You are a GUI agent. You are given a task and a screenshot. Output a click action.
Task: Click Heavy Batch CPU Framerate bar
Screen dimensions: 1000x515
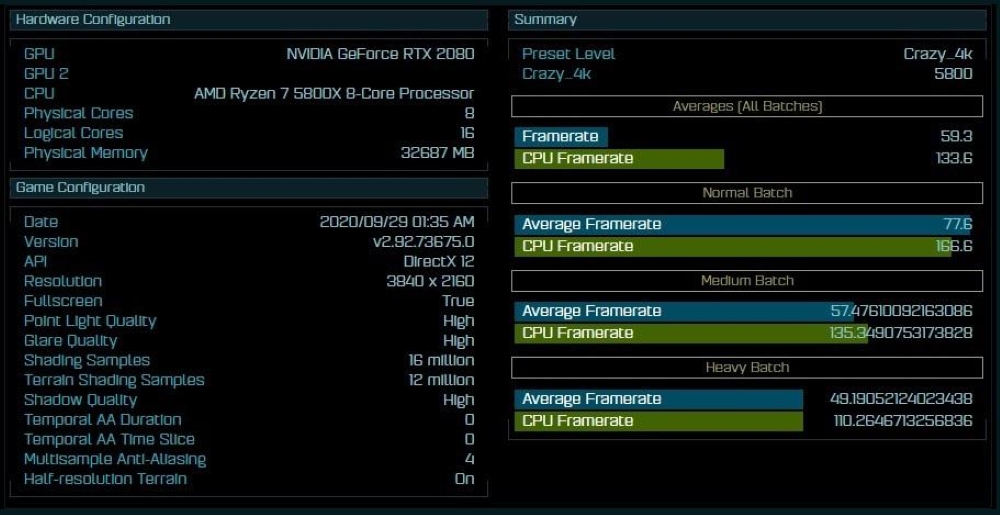[659, 421]
